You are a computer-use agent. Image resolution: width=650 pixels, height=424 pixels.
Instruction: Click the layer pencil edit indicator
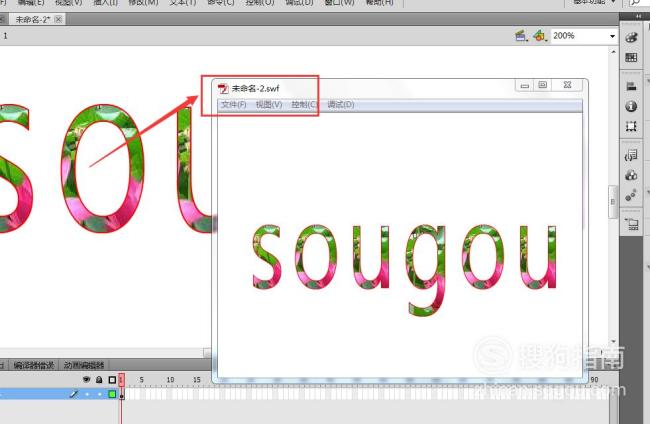[74, 394]
